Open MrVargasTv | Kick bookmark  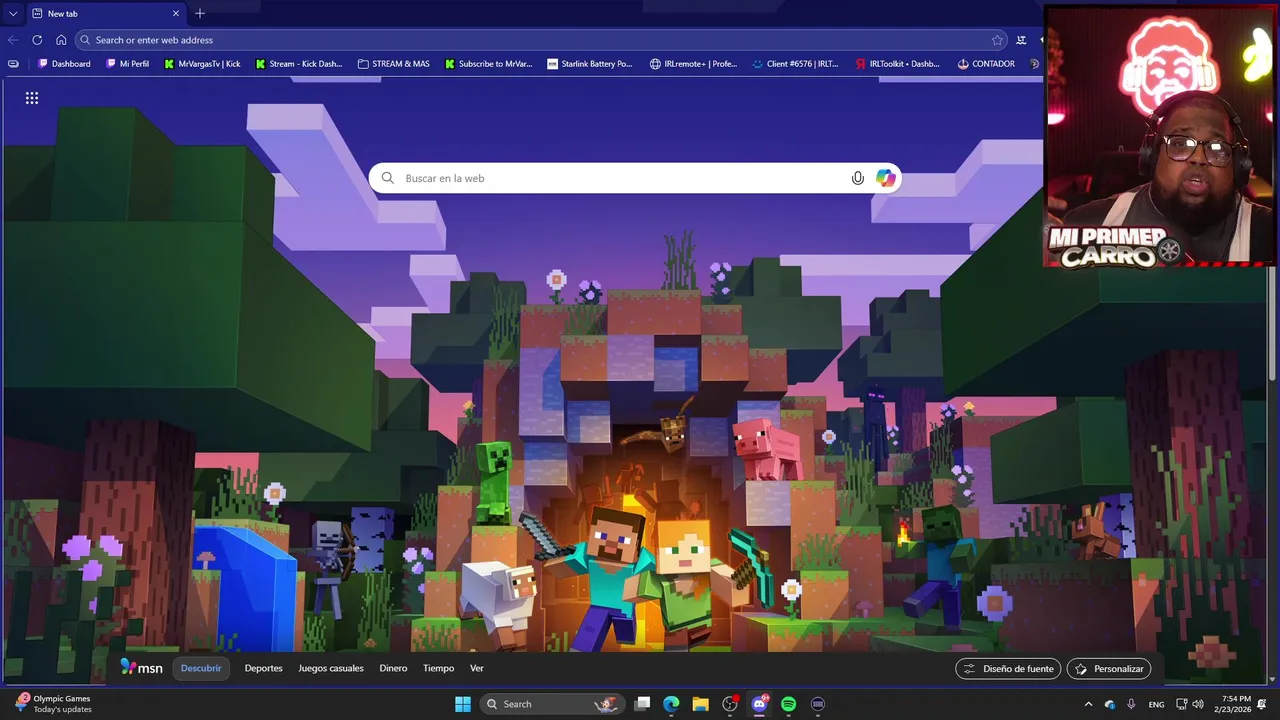(203, 64)
